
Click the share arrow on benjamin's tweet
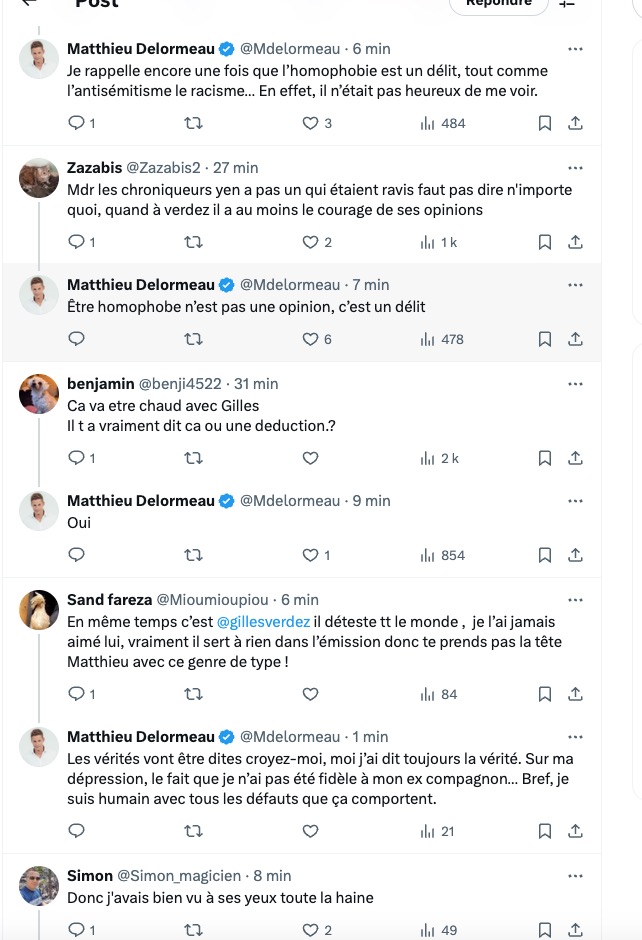[575, 458]
